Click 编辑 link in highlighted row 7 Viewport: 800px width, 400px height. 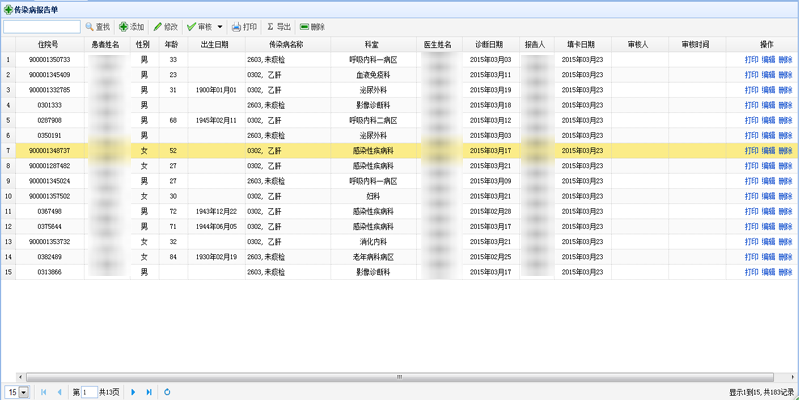(768, 151)
